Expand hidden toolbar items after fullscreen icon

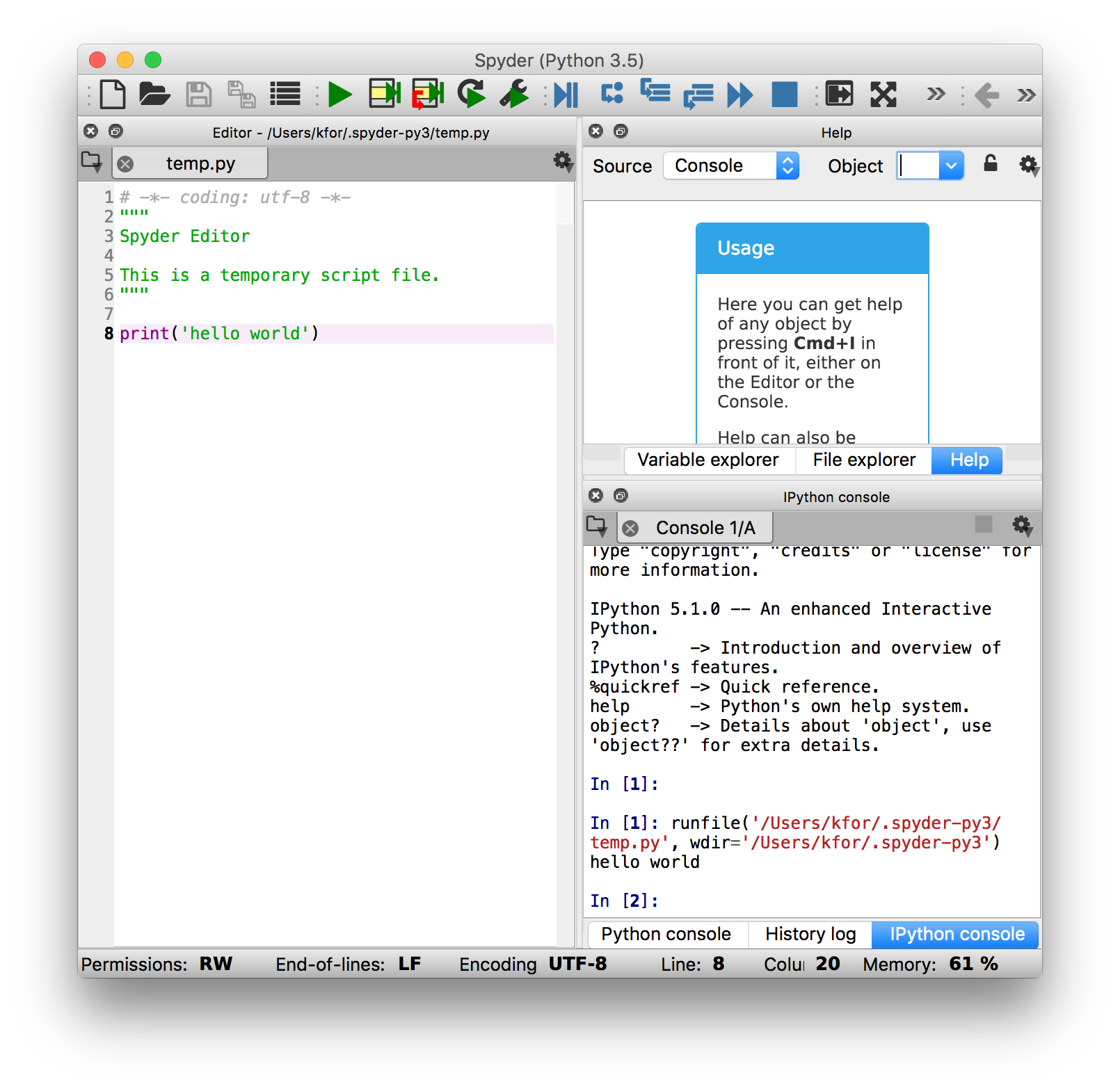click(936, 94)
